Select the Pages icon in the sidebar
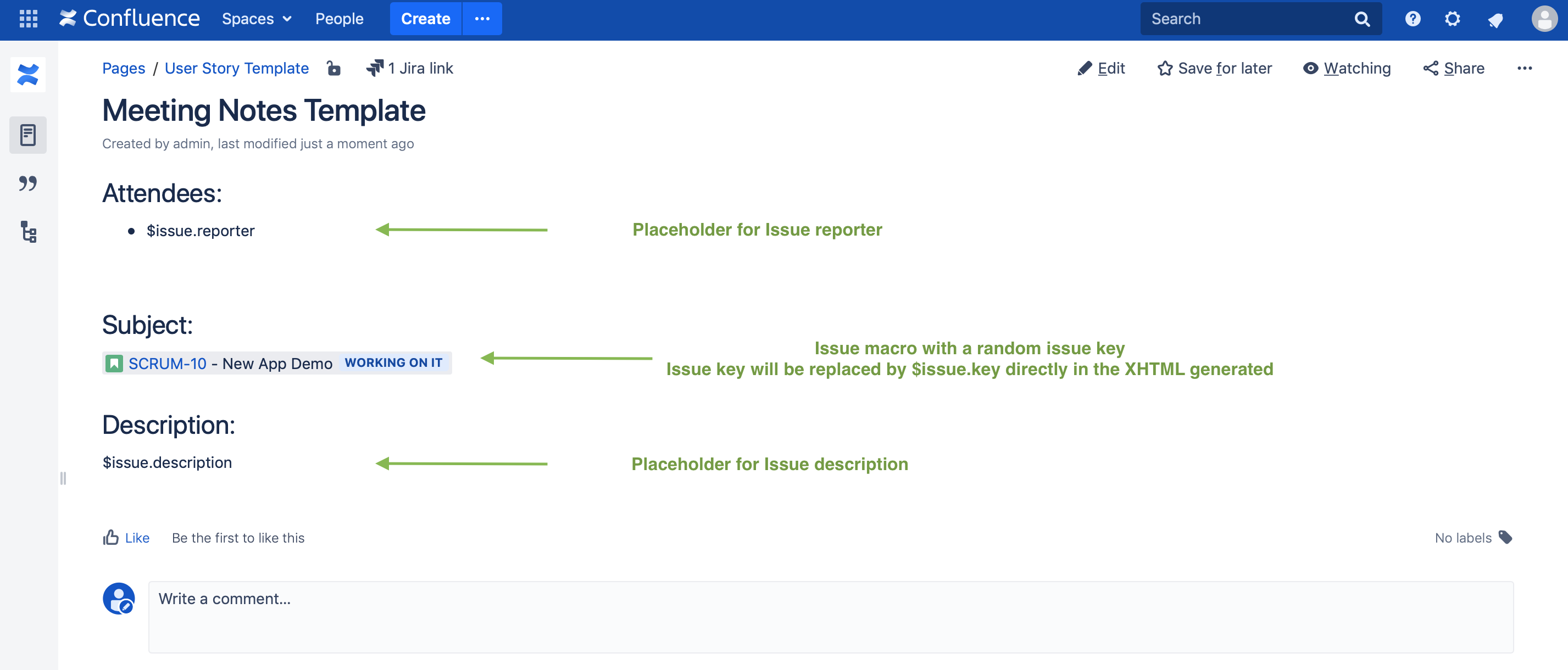1568x670 pixels. [x=27, y=135]
